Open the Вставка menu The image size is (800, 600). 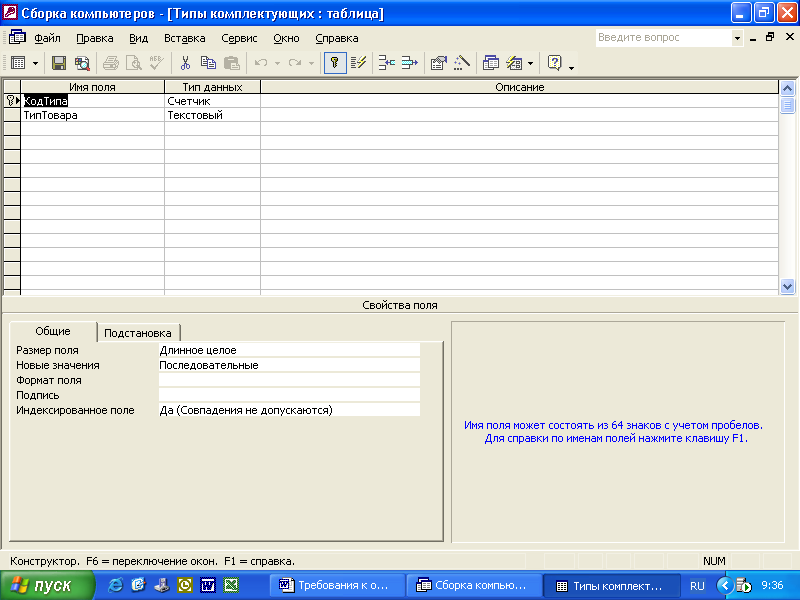184,38
